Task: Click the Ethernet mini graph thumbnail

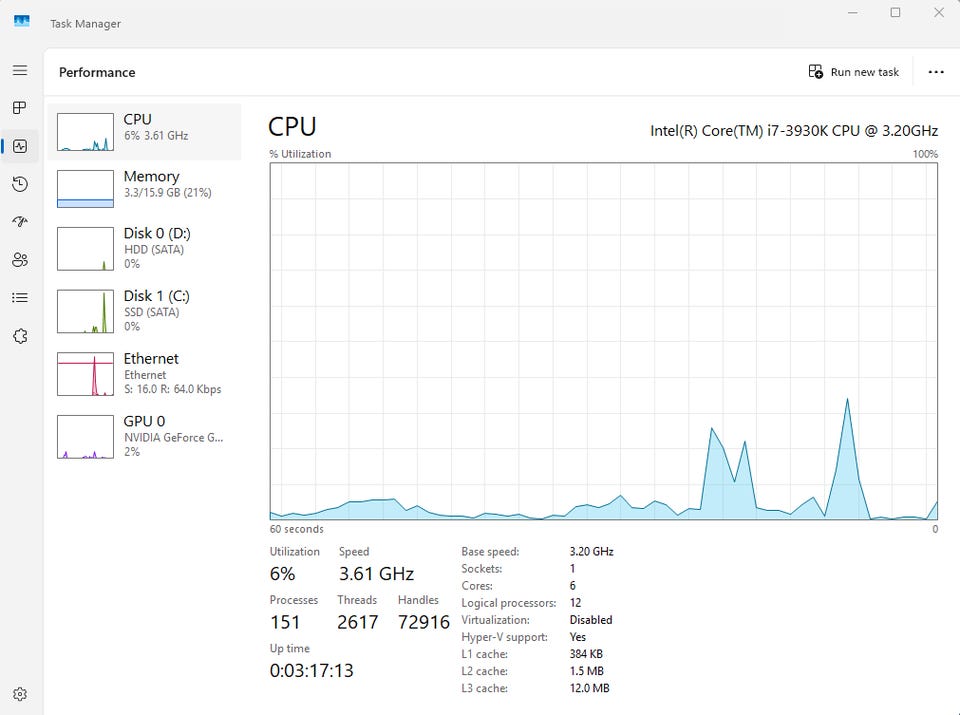Action: tap(85, 374)
